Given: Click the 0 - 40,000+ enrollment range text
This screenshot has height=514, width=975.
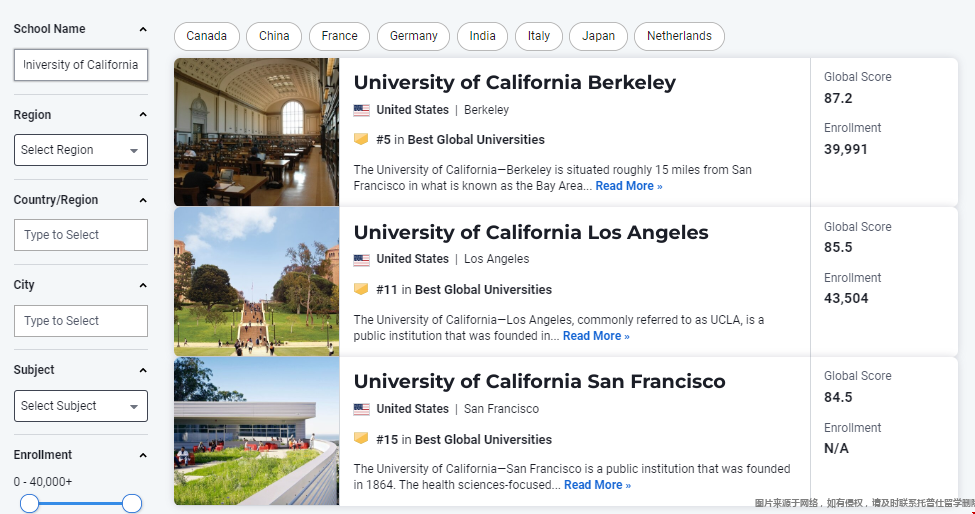Looking at the screenshot, I should pos(43,482).
